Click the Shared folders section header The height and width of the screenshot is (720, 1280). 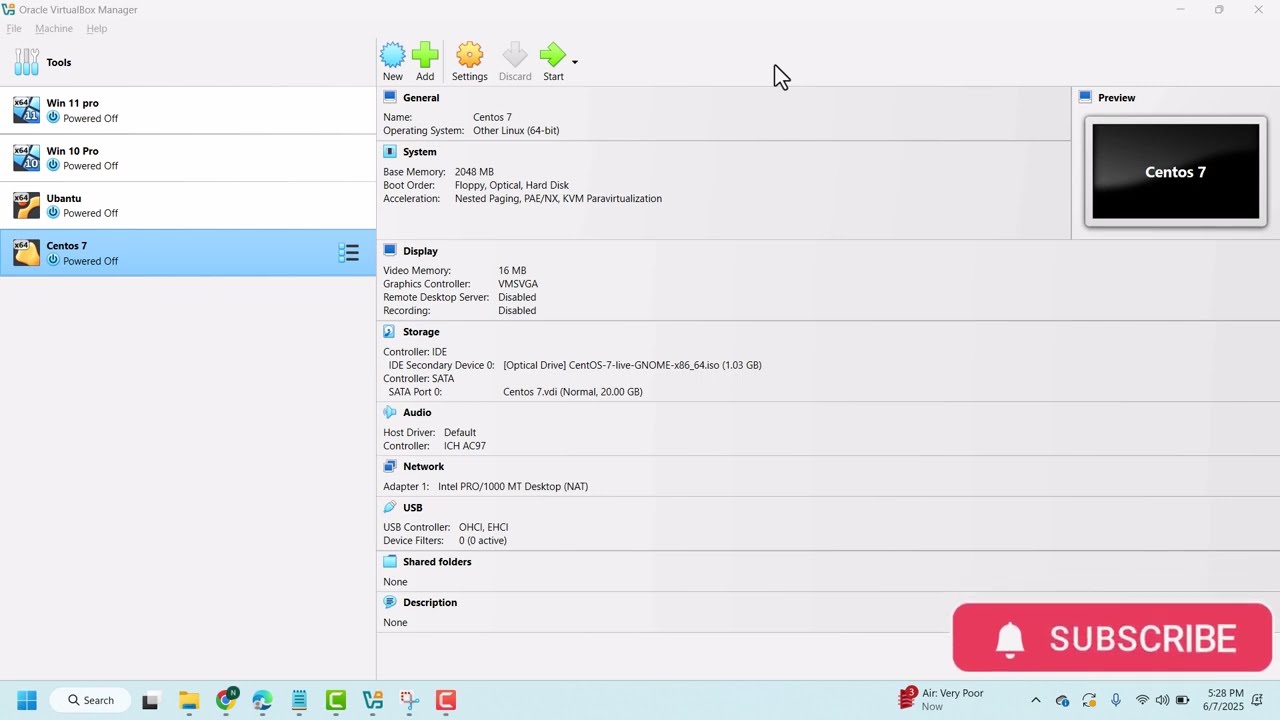click(437, 562)
